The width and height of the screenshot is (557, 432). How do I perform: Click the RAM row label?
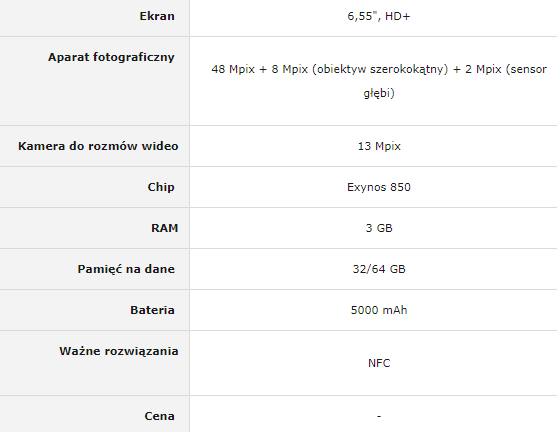tap(165, 228)
